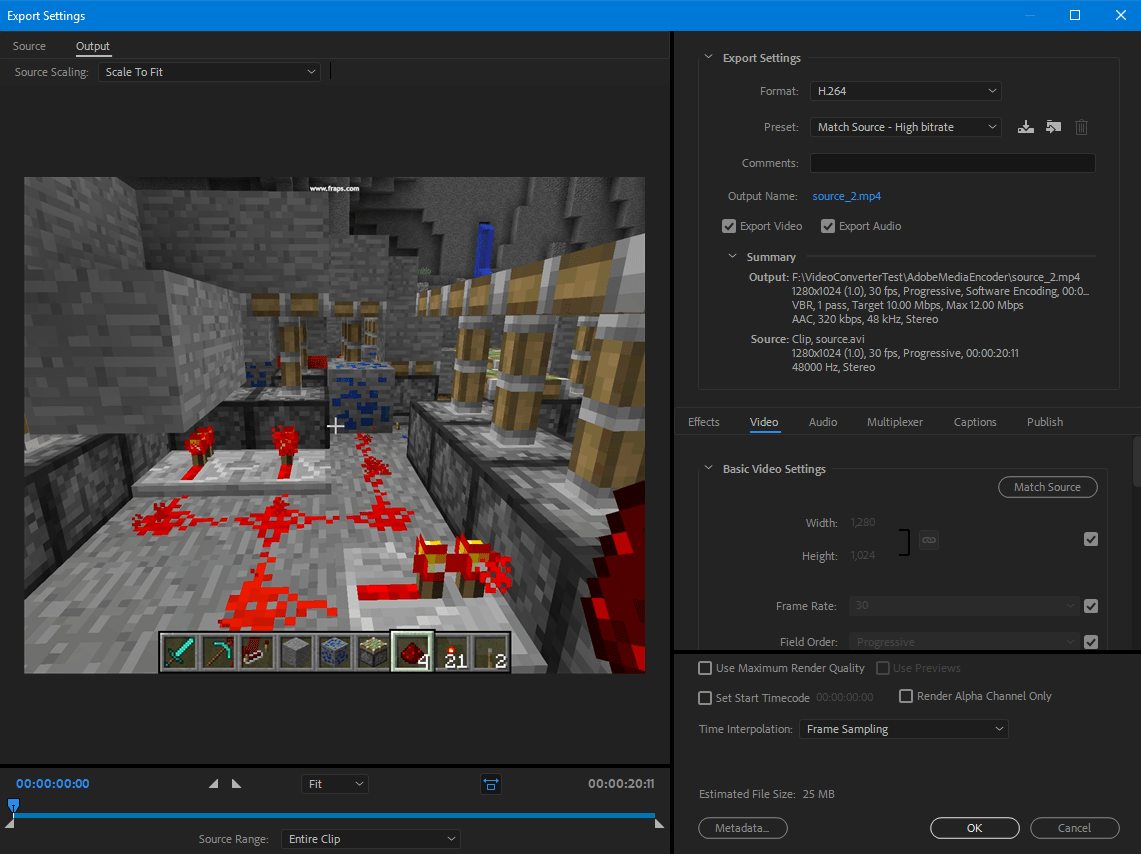1141x854 pixels.
Task: Open the Fit zoom level dropdown
Action: [335, 784]
